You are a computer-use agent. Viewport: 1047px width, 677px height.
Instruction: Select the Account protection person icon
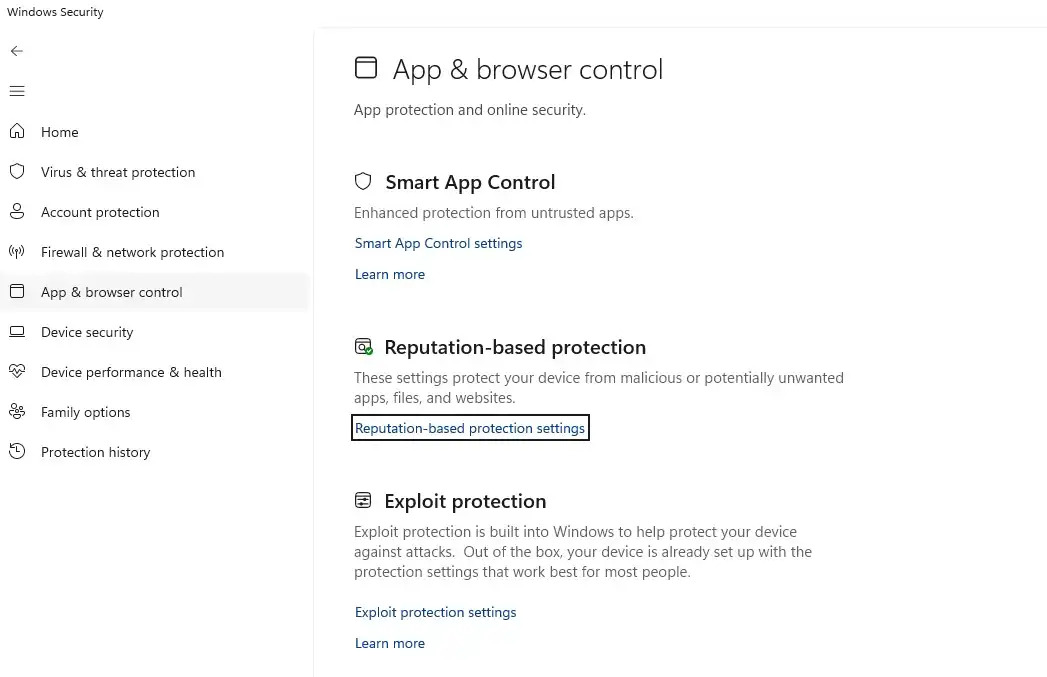click(x=16, y=211)
